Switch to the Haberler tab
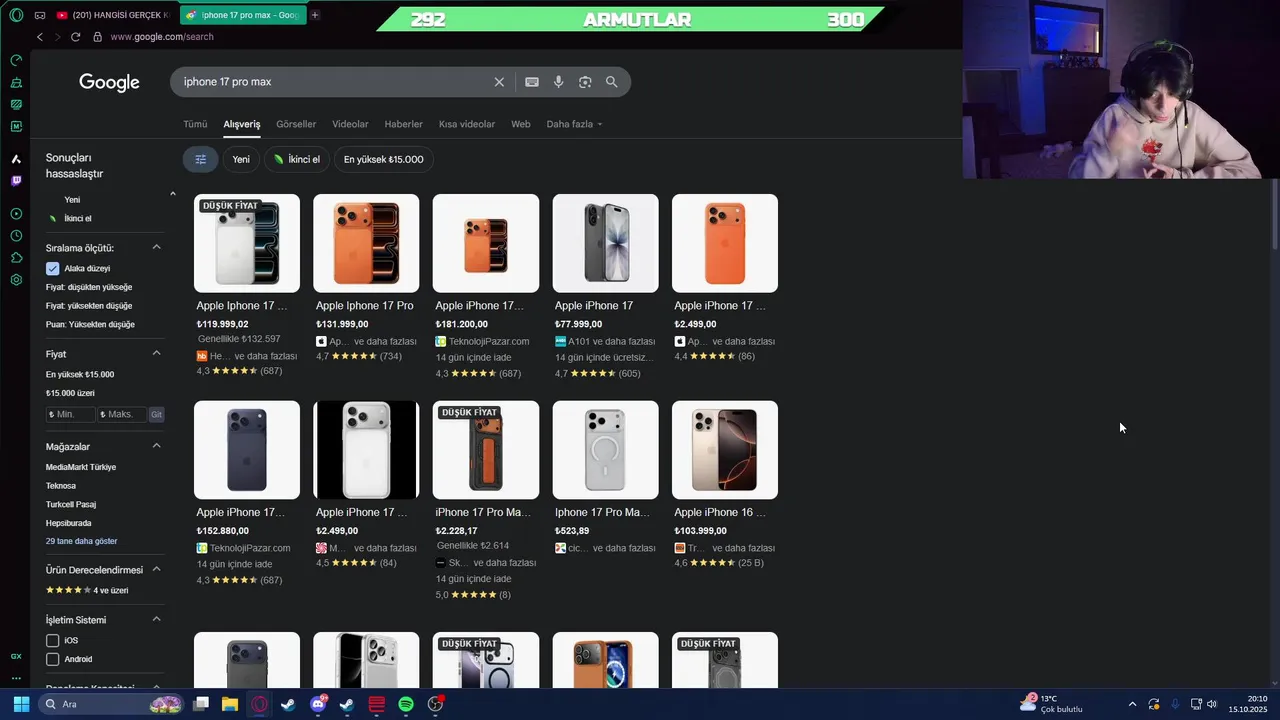1280x720 pixels. pyautogui.click(x=404, y=124)
